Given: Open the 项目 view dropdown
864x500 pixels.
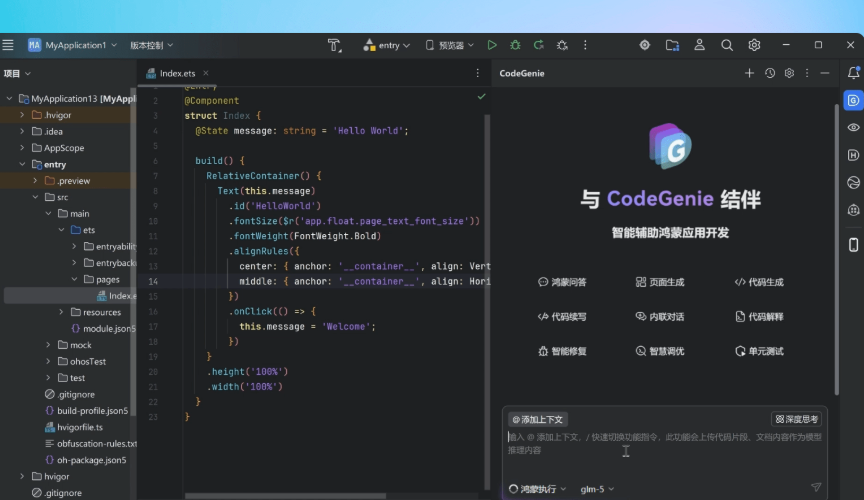Looking at the screenshot, I should 17,73.
